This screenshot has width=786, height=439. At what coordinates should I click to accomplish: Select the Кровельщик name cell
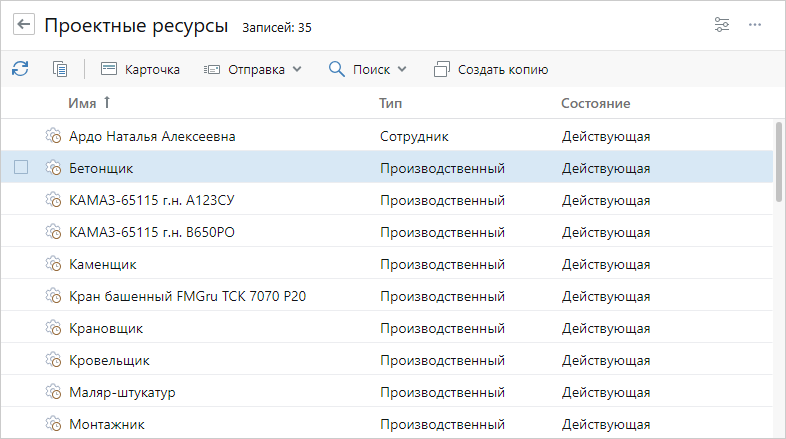109,361
